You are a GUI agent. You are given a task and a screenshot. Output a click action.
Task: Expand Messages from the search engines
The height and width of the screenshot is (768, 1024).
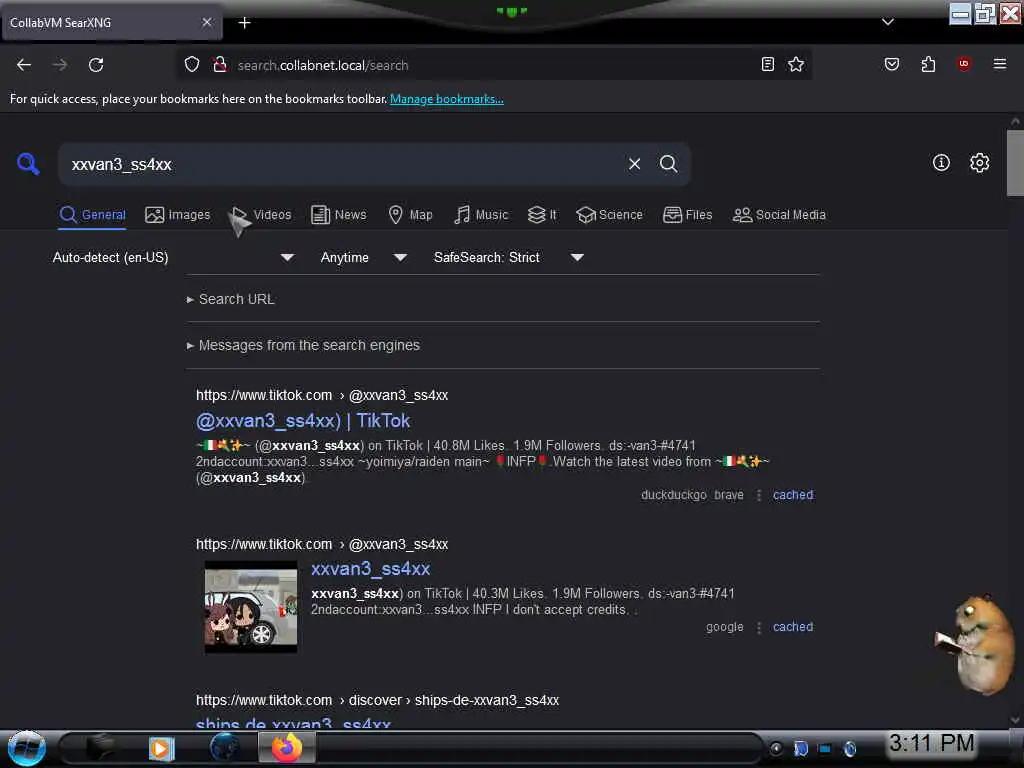point(303,345)
